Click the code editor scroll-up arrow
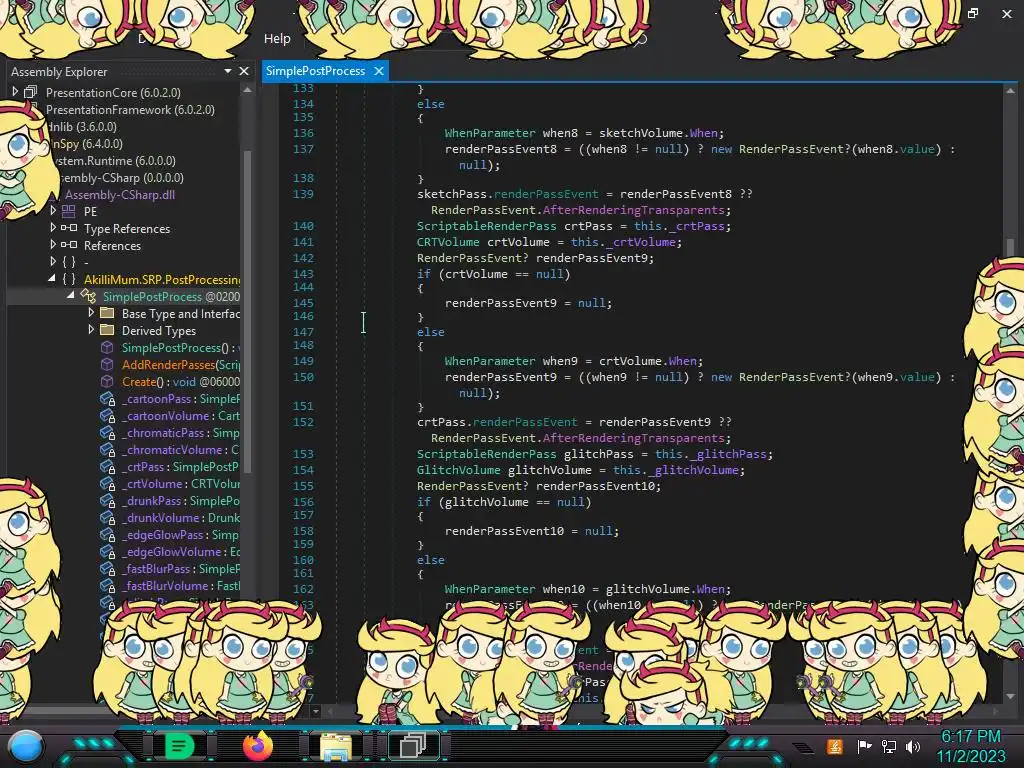The image size is (1024, 768). click(x=1010, y=91)
